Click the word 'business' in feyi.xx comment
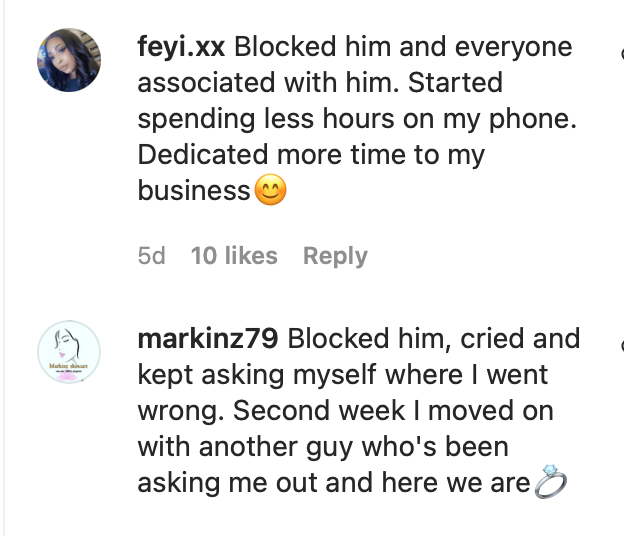The height and width of the screenshot is (536, 624). (194, 191)
